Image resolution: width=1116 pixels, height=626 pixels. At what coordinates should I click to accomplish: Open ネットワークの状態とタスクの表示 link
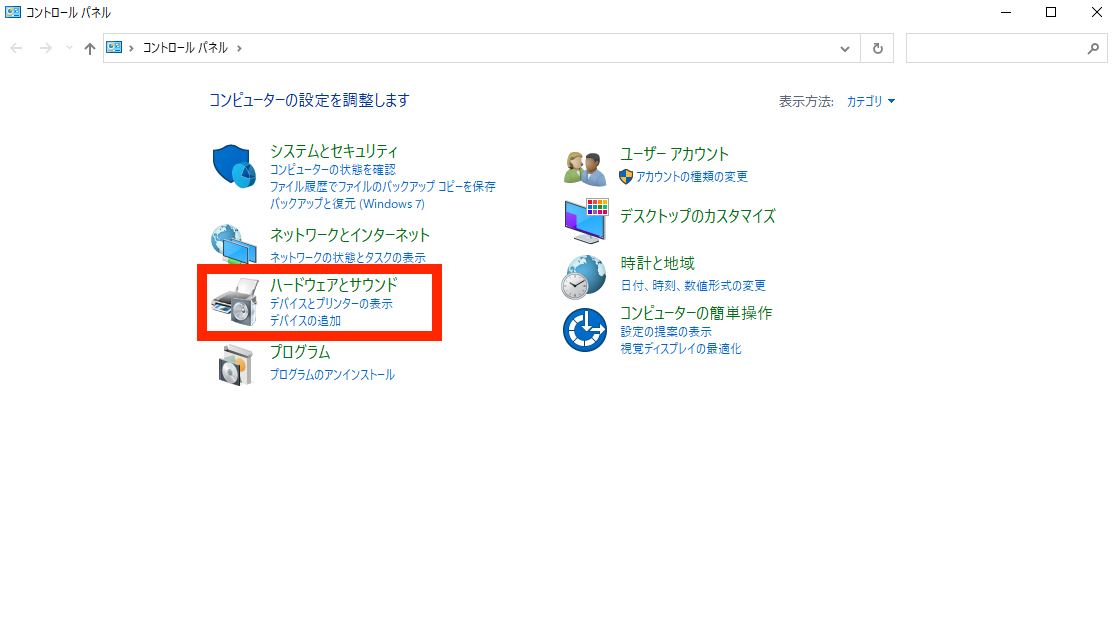point(347,258)
